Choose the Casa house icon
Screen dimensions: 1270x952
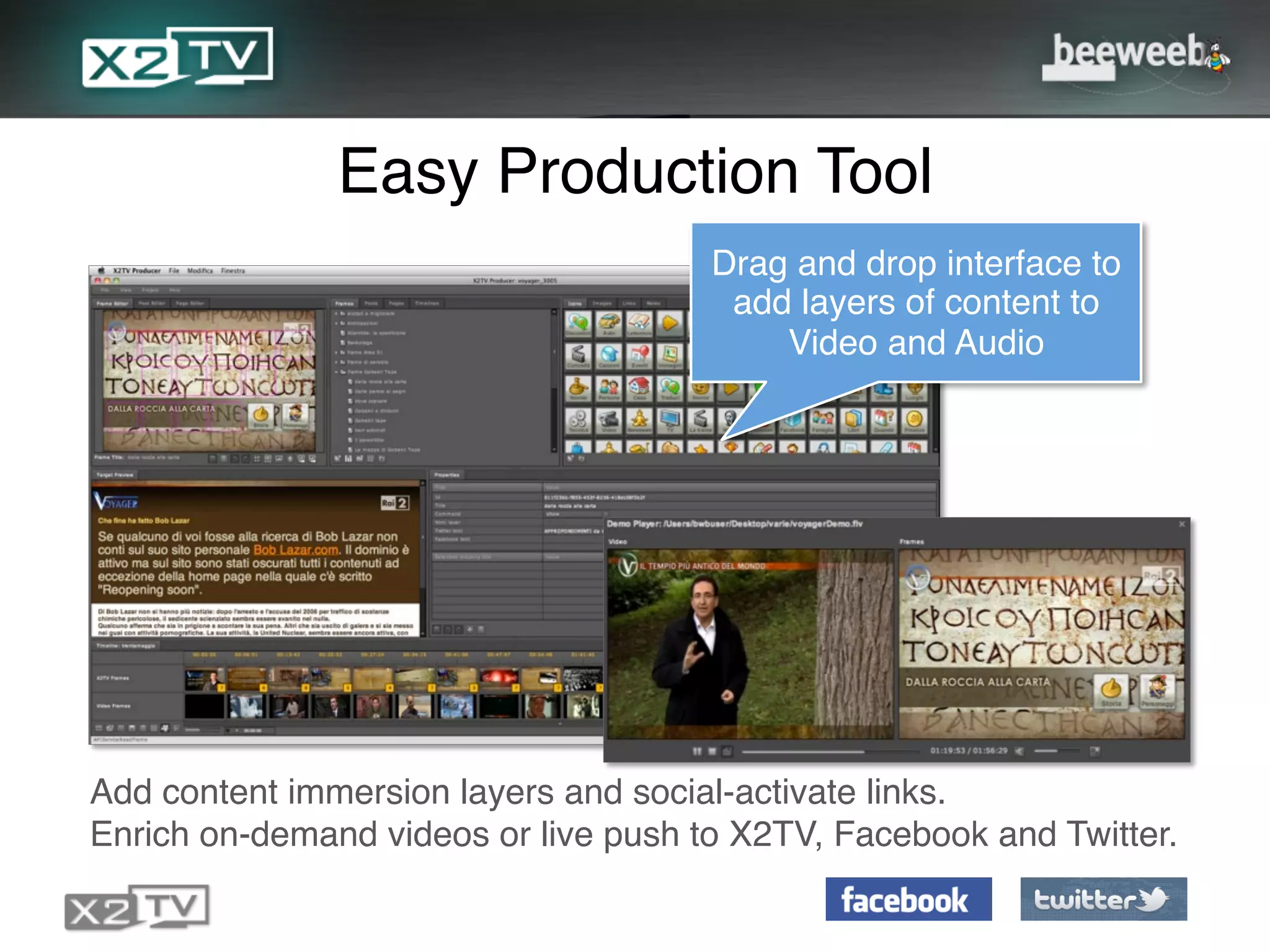(639, 389)
